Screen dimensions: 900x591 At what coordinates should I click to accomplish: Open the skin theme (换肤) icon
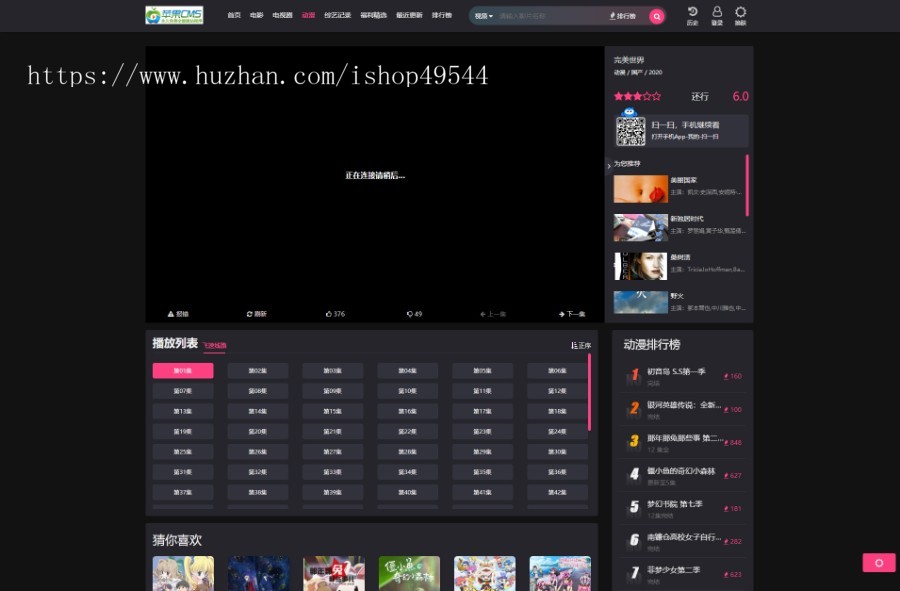741,12
